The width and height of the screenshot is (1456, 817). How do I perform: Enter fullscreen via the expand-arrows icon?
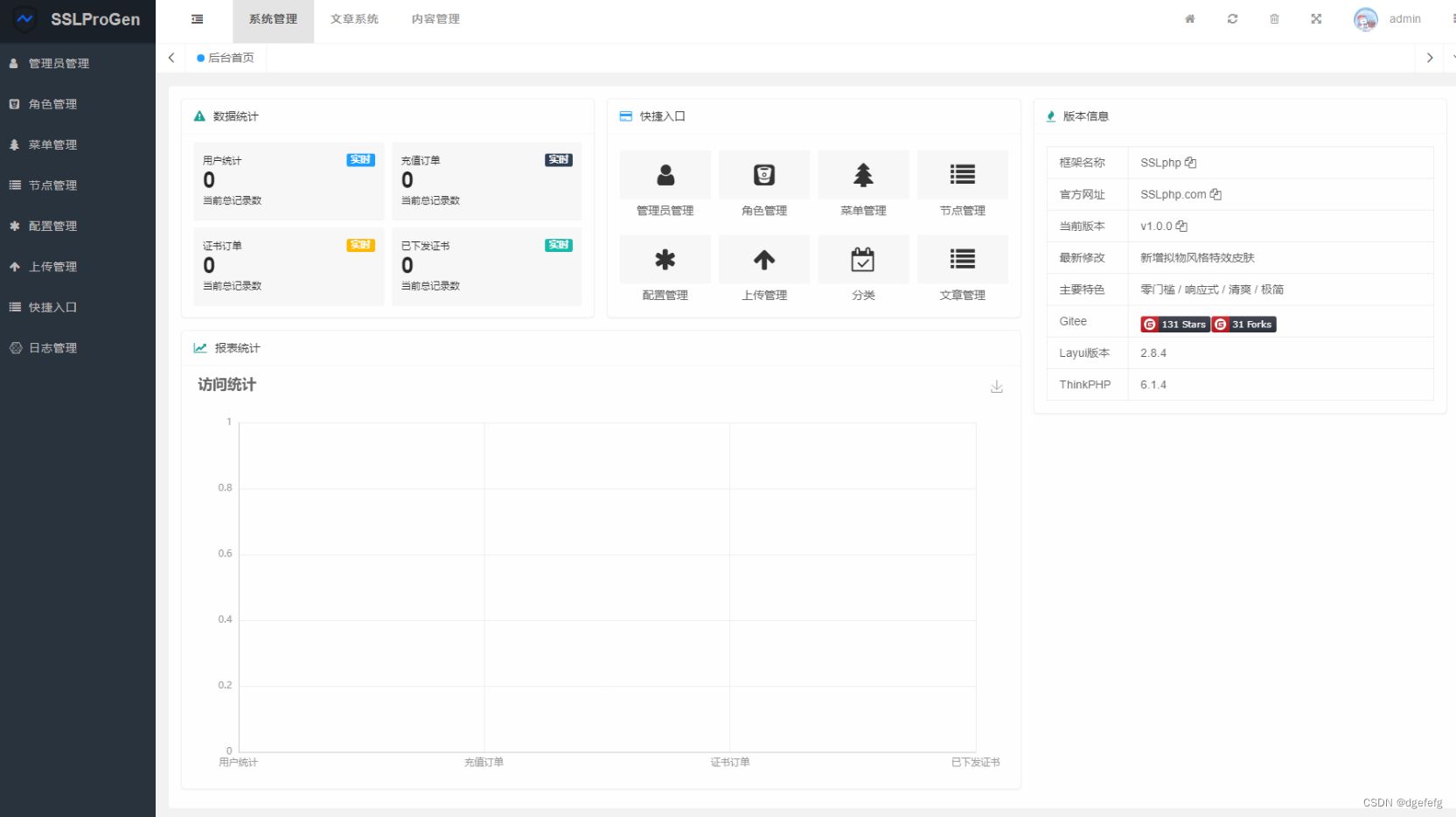coord(1315,18)
